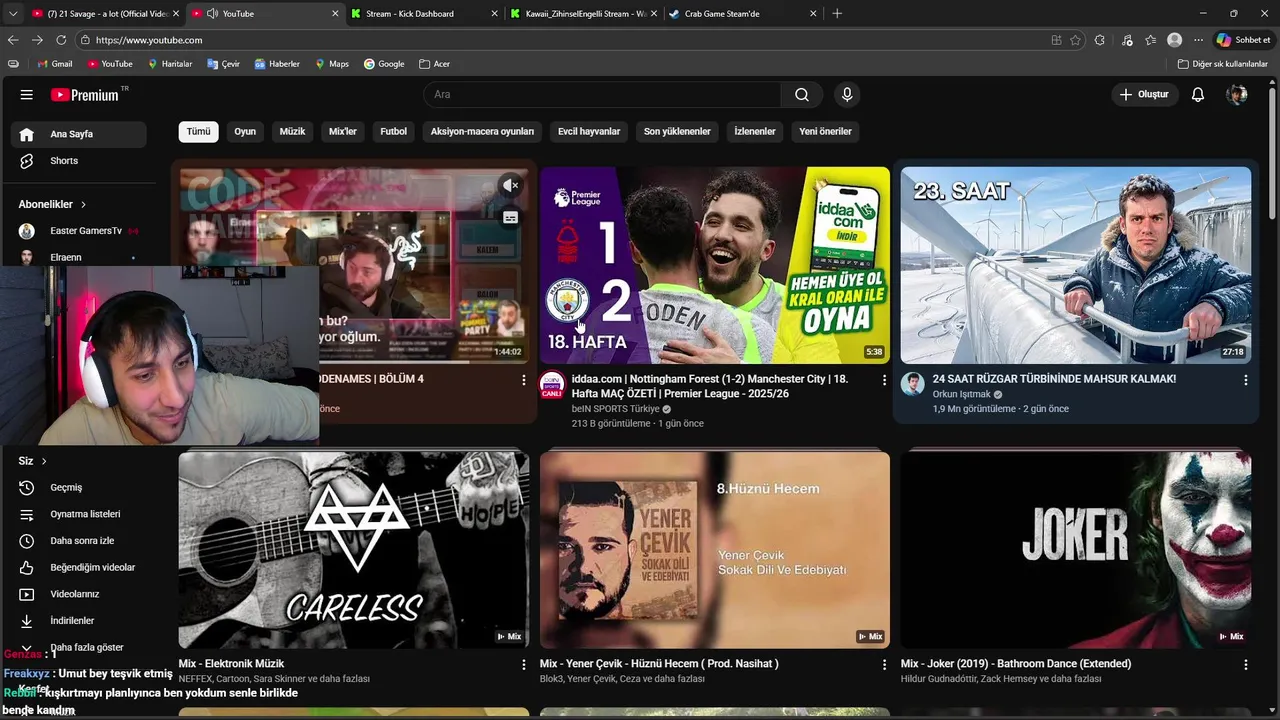The image size is (1280, 720).
Task: Open the Sohbet et copilot button
Action: 1243,40
